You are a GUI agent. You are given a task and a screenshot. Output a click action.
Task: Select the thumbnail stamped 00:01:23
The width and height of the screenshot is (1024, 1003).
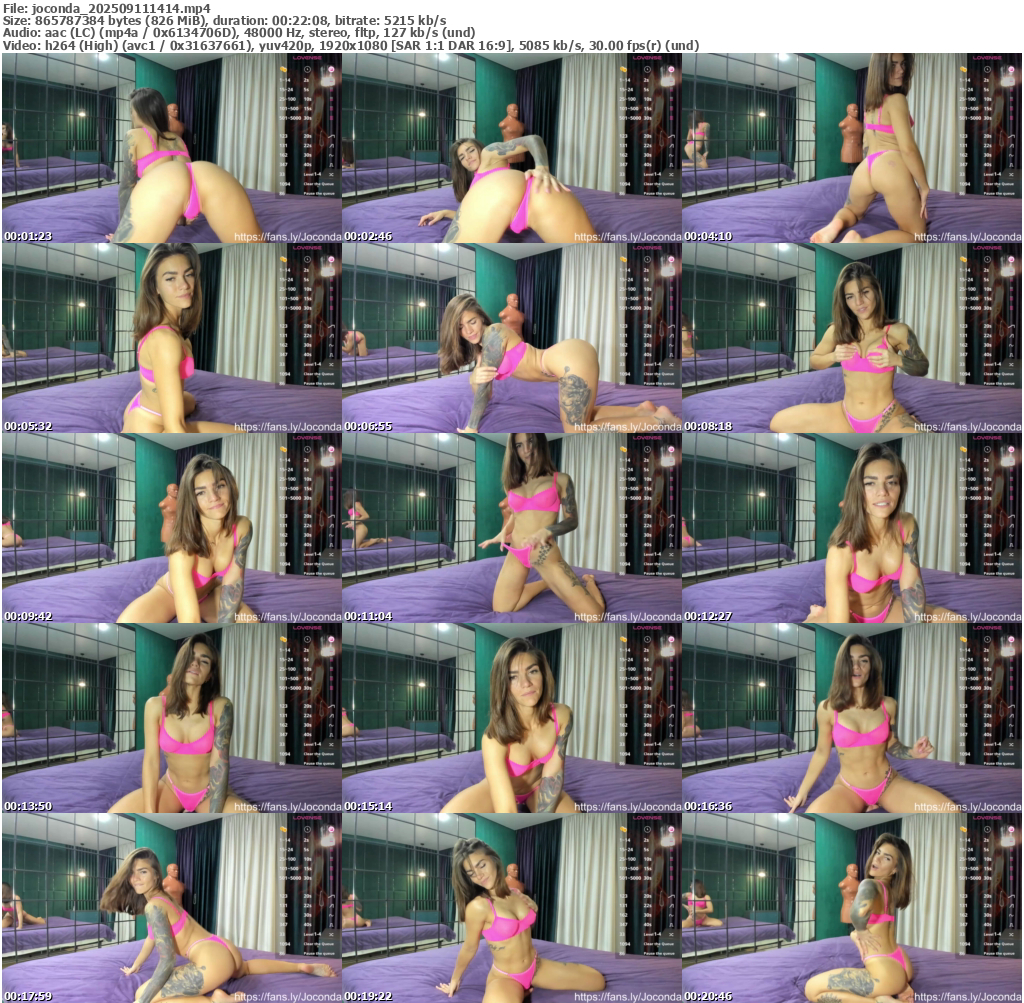[172, 148]
